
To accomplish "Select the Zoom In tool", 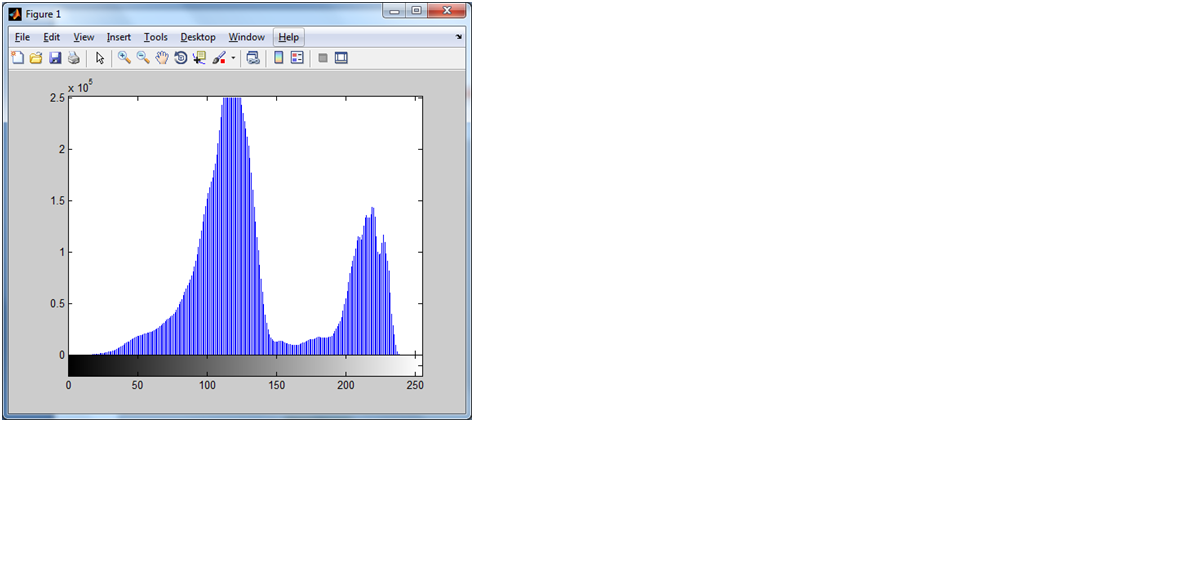I will [x=123, y=57].
